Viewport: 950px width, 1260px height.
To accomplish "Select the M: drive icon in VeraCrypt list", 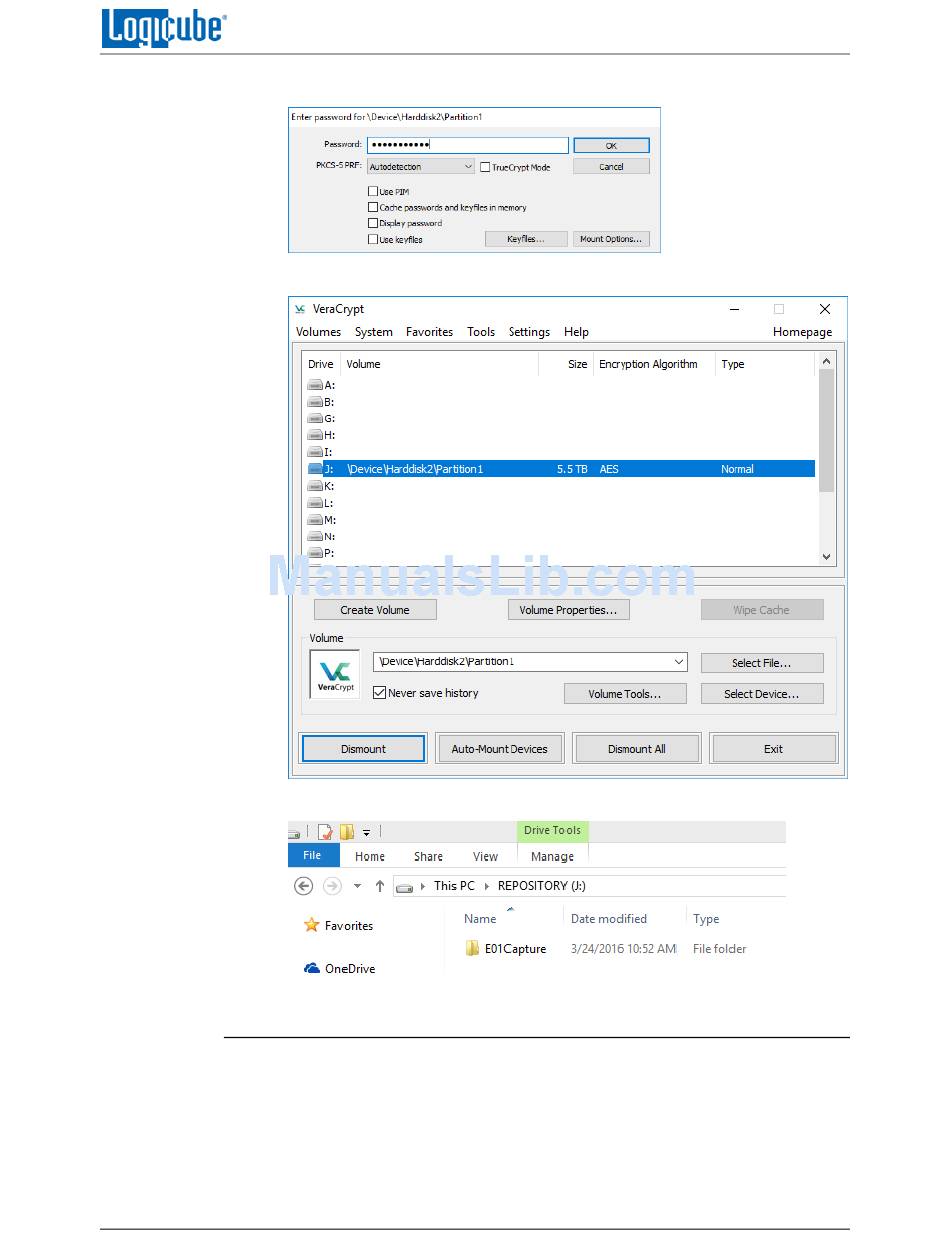I will click(x=315, y=520).
